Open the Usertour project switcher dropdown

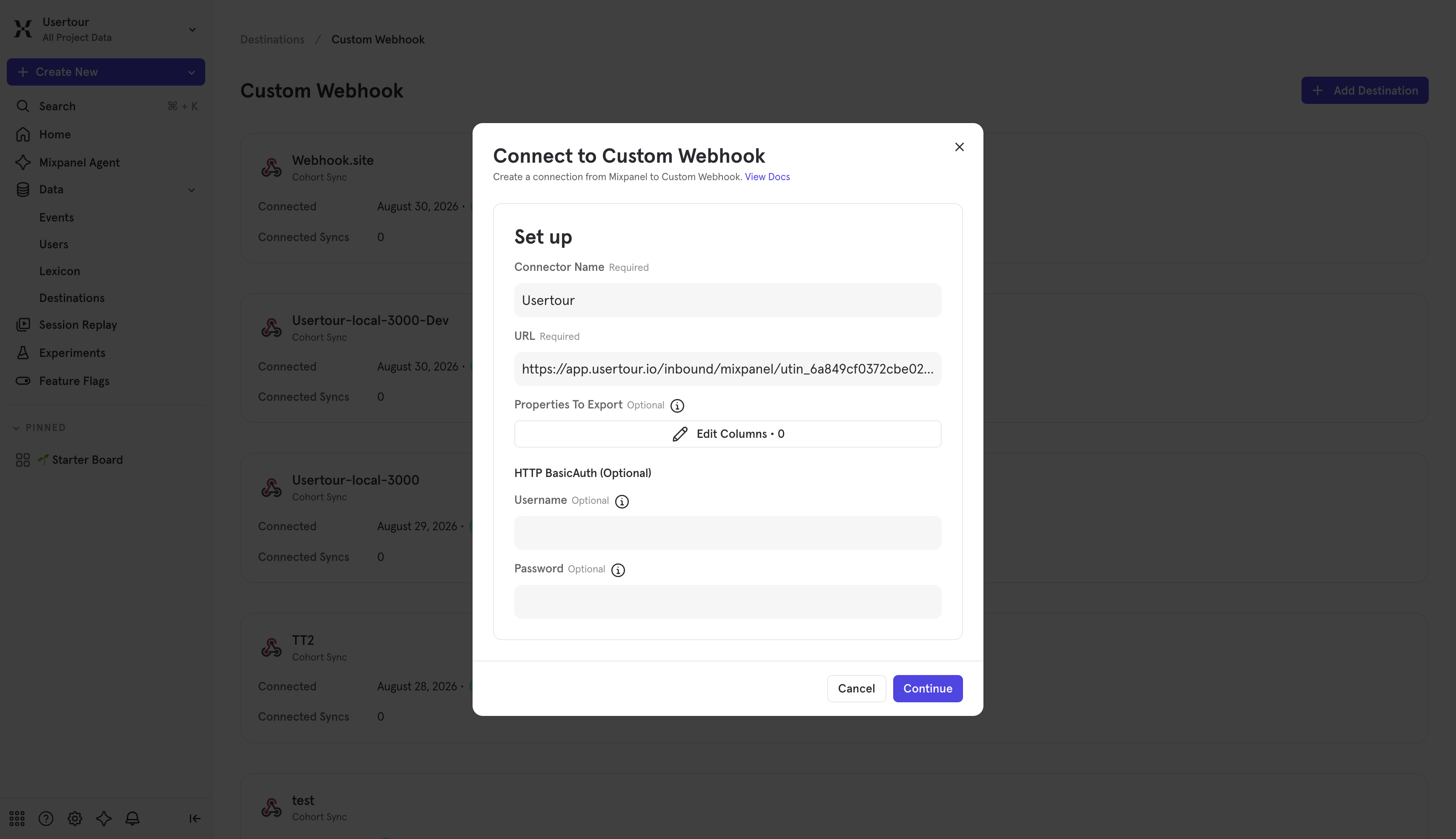point(192,29)
